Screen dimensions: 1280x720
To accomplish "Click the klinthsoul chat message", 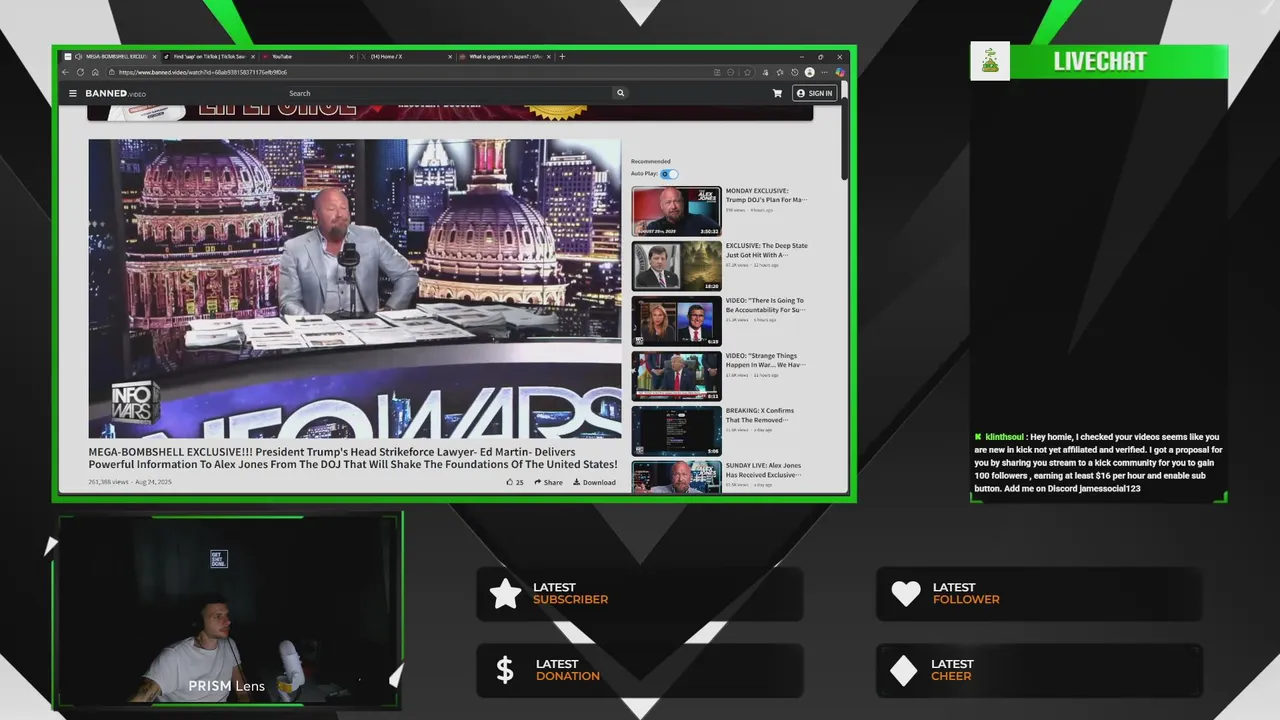I will [x=1098, y=463].
